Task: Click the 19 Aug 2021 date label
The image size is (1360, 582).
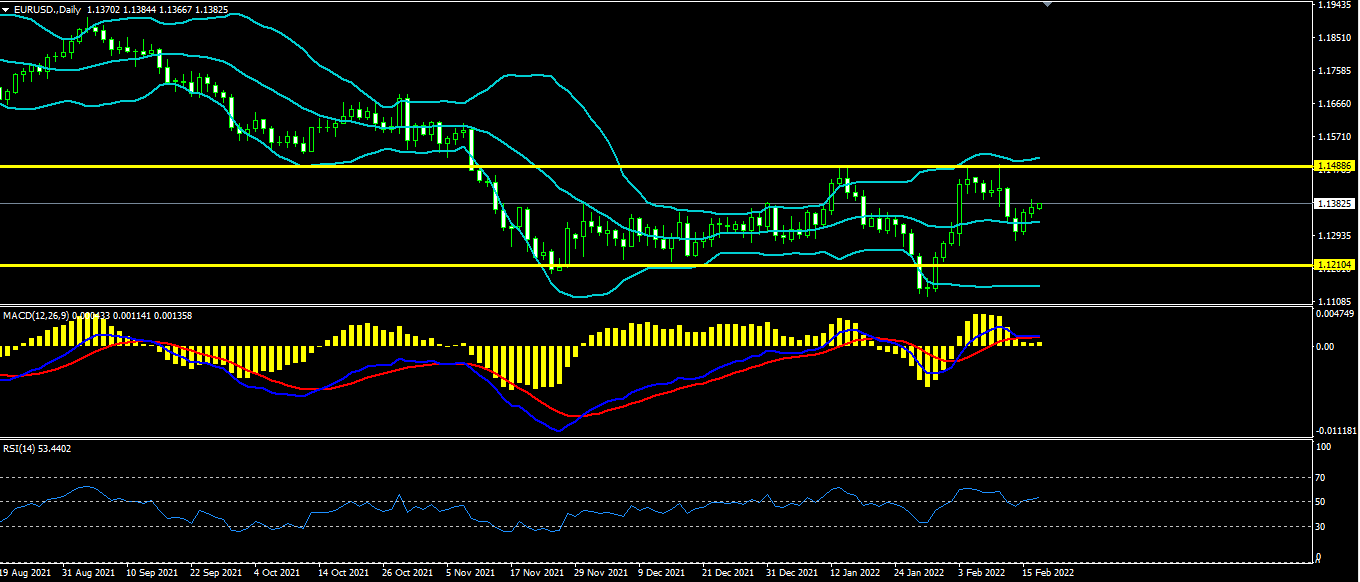Action: pyautogui.click(x=26, y=574)
